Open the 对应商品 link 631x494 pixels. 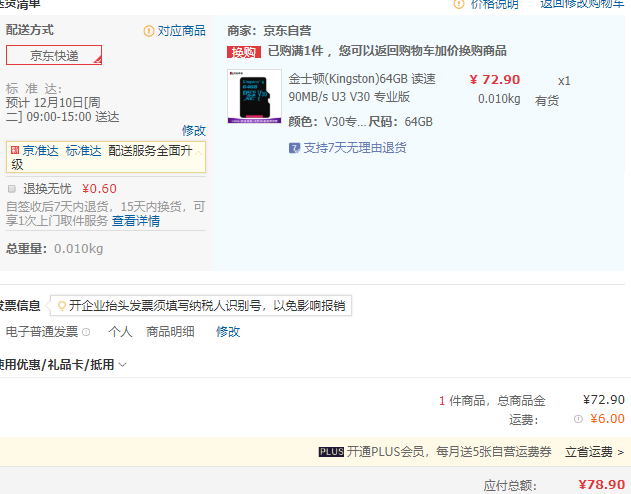point(181,31)
